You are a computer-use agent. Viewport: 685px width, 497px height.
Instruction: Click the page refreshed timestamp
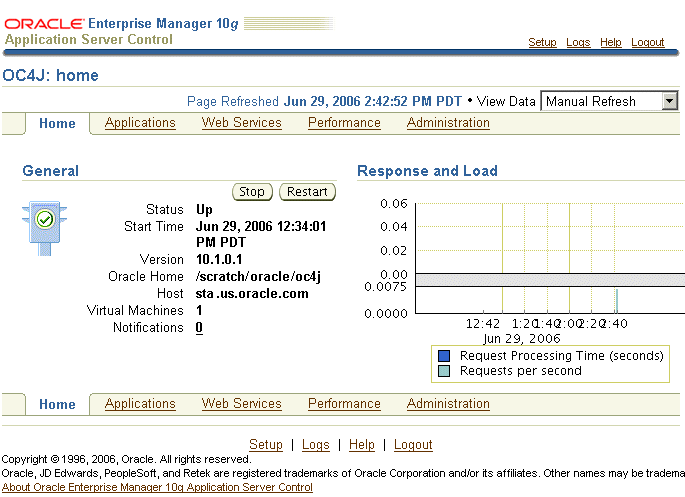tap(373, 101)
